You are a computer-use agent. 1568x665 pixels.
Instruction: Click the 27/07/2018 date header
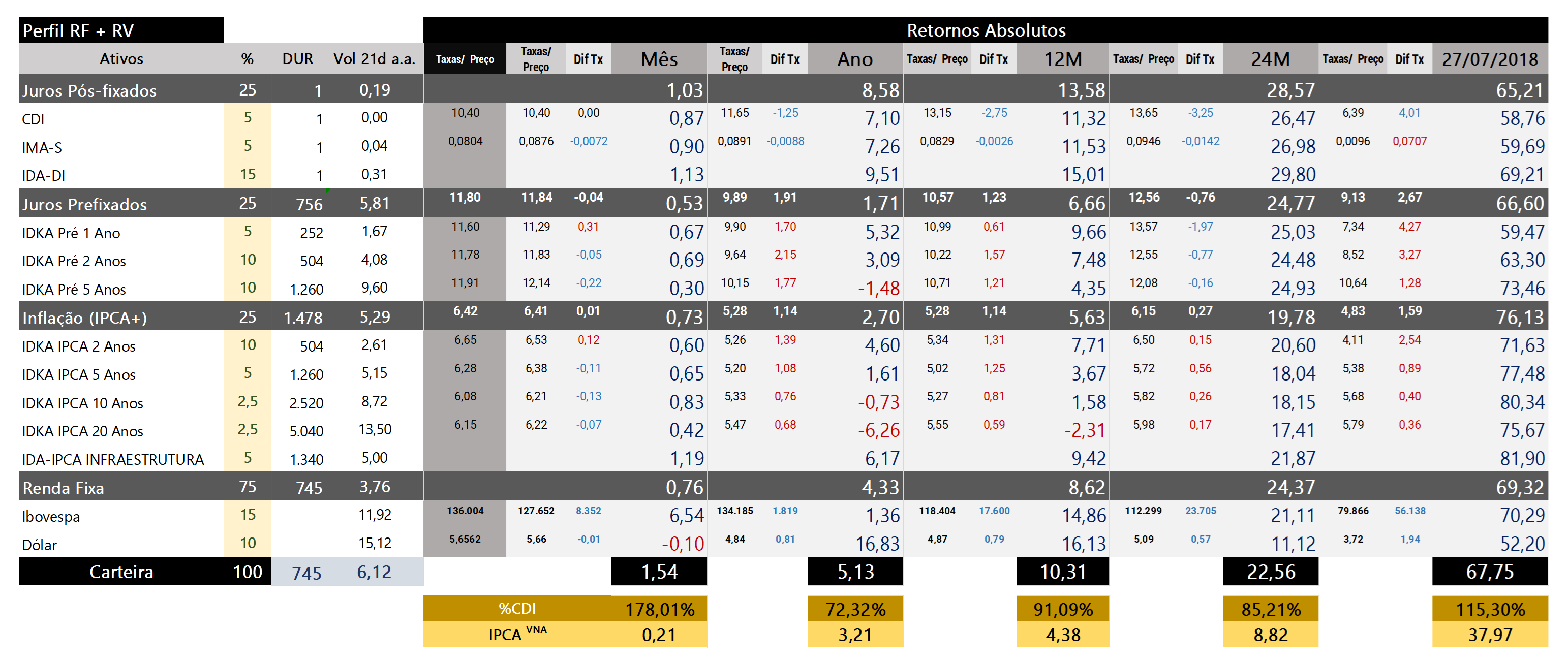[x=1490, y=59]
